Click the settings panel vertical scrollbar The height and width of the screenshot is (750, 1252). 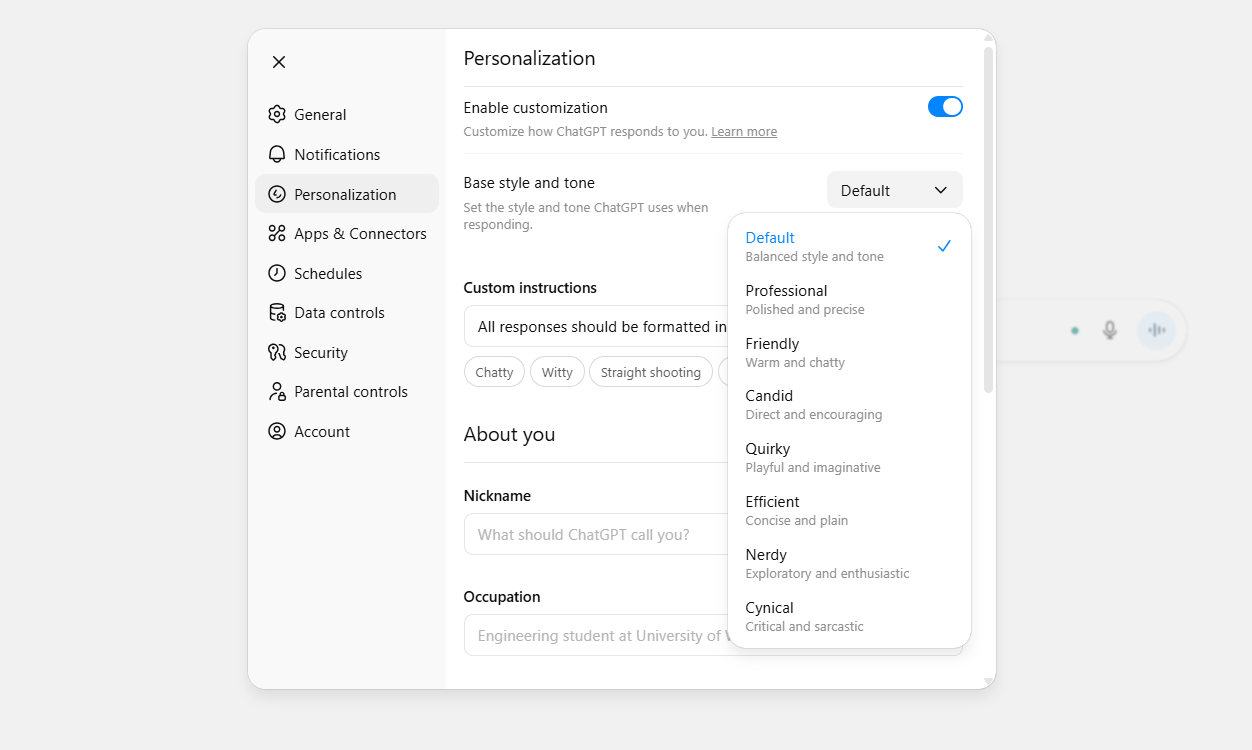click(989, 219)
